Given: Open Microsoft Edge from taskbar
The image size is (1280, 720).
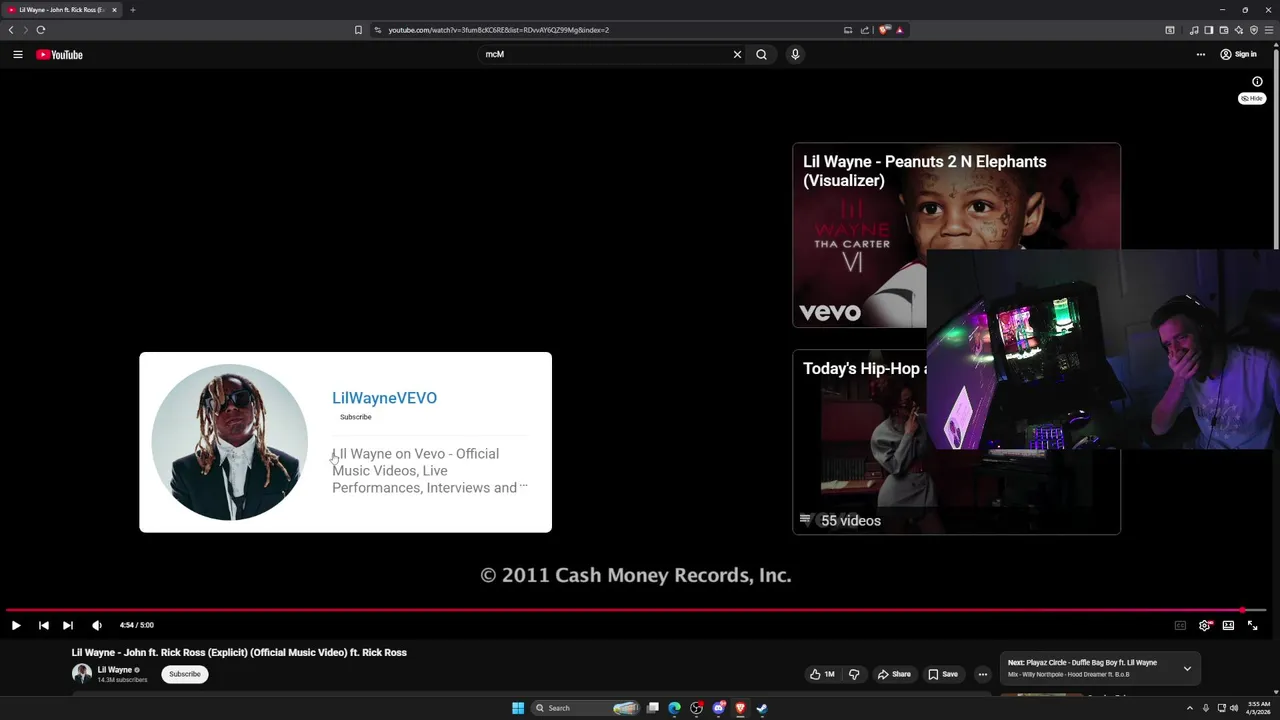Looking at the screenshot, I should 675,708.
